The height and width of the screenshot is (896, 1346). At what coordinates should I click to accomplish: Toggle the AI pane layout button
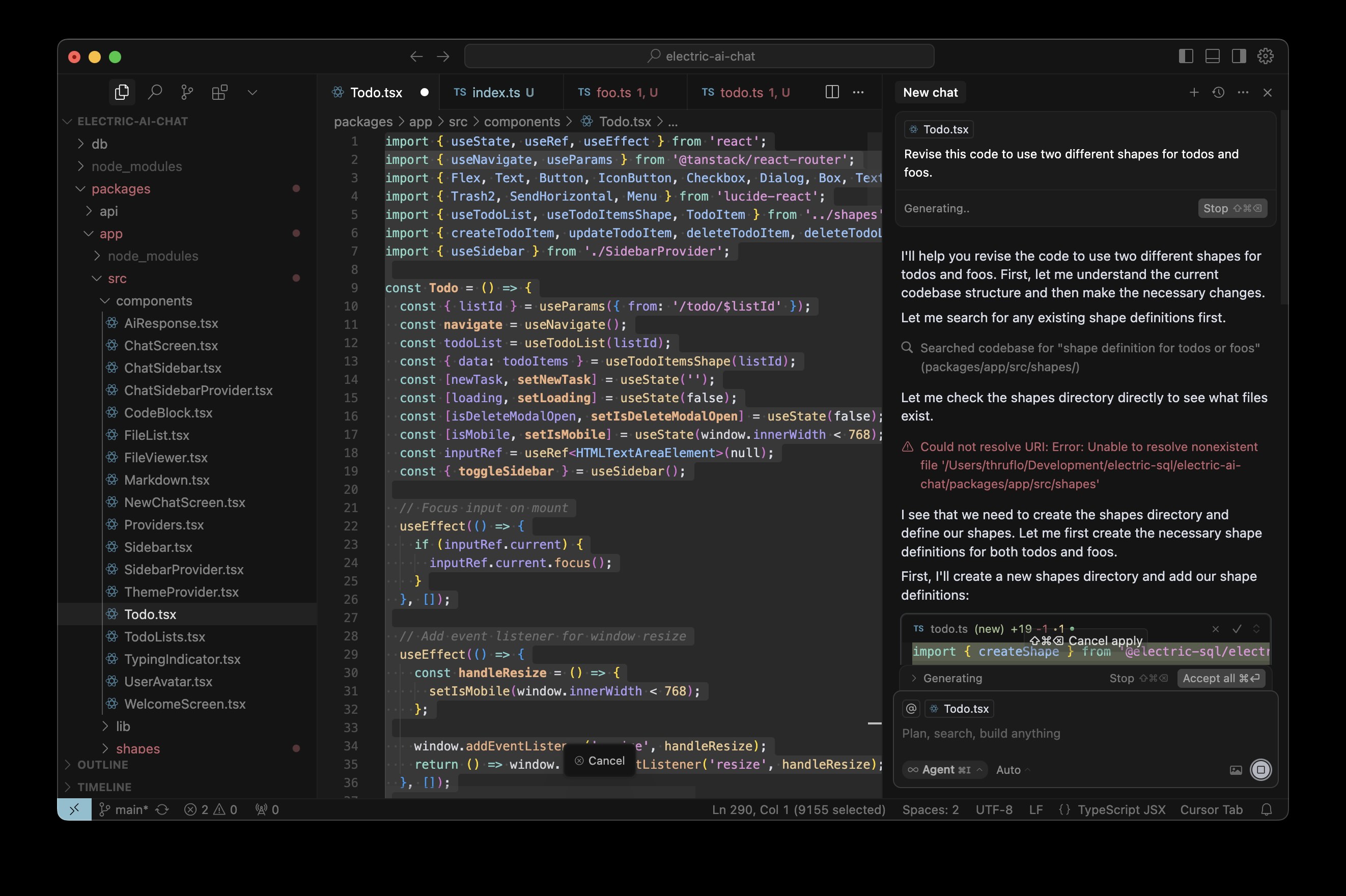pos(1239,56)
